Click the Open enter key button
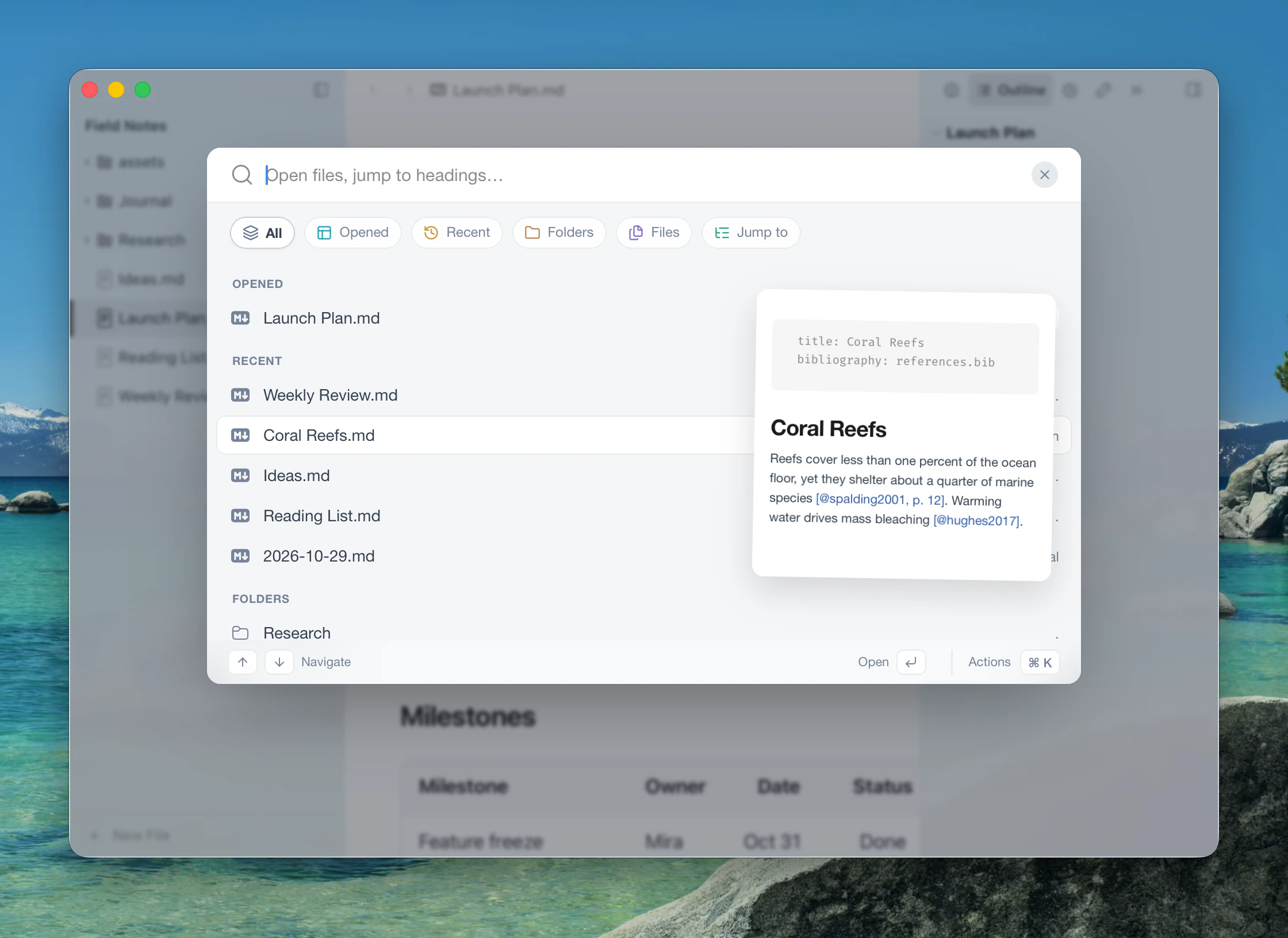The width and height of the screenshot is (1288, 938). 911,662
